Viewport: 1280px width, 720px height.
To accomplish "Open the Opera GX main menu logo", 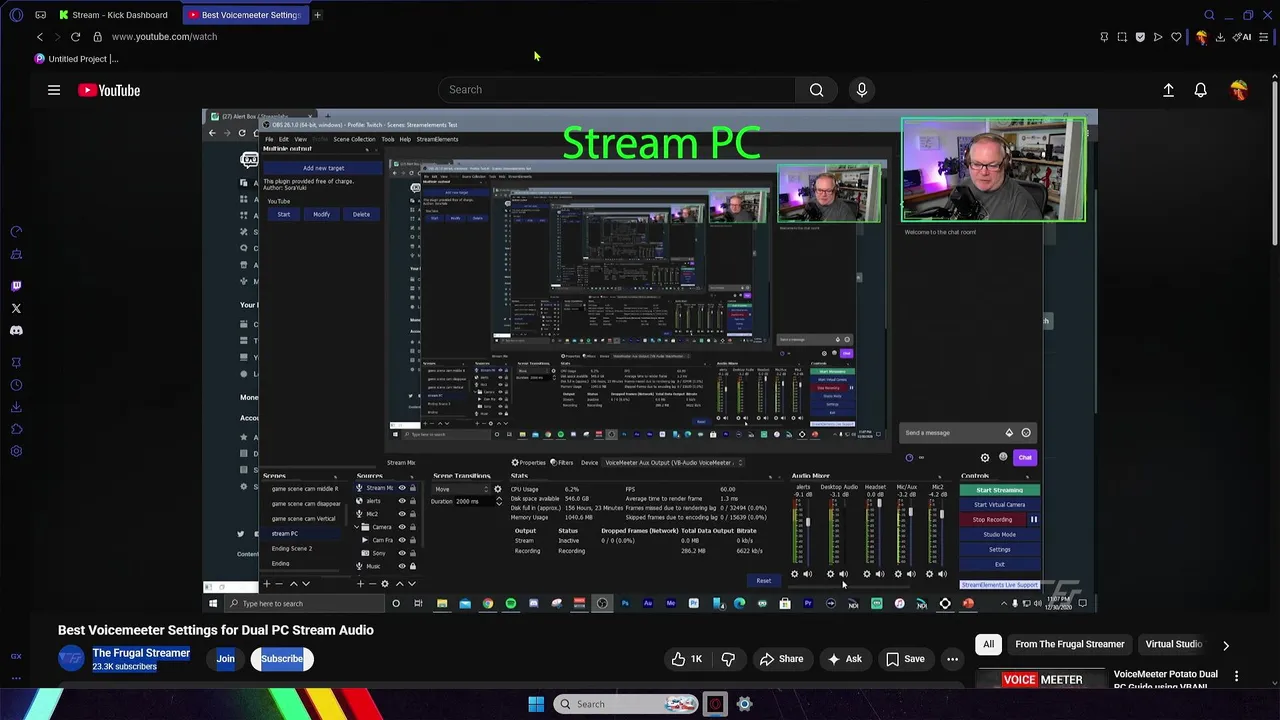I will coord(16,15).
